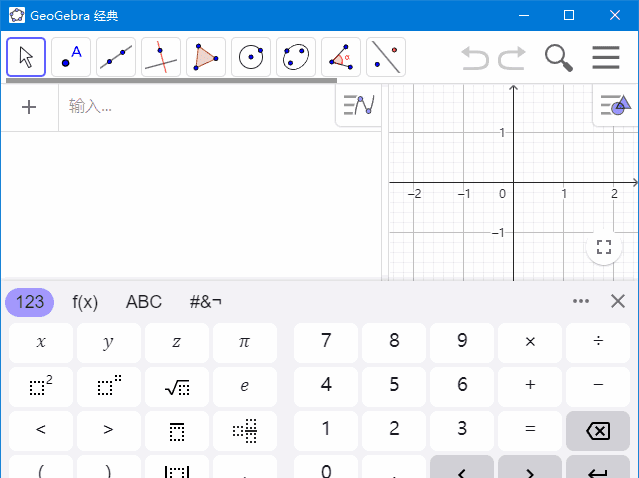
Task: Select the Ellipse conic tool
Action: 296,57
